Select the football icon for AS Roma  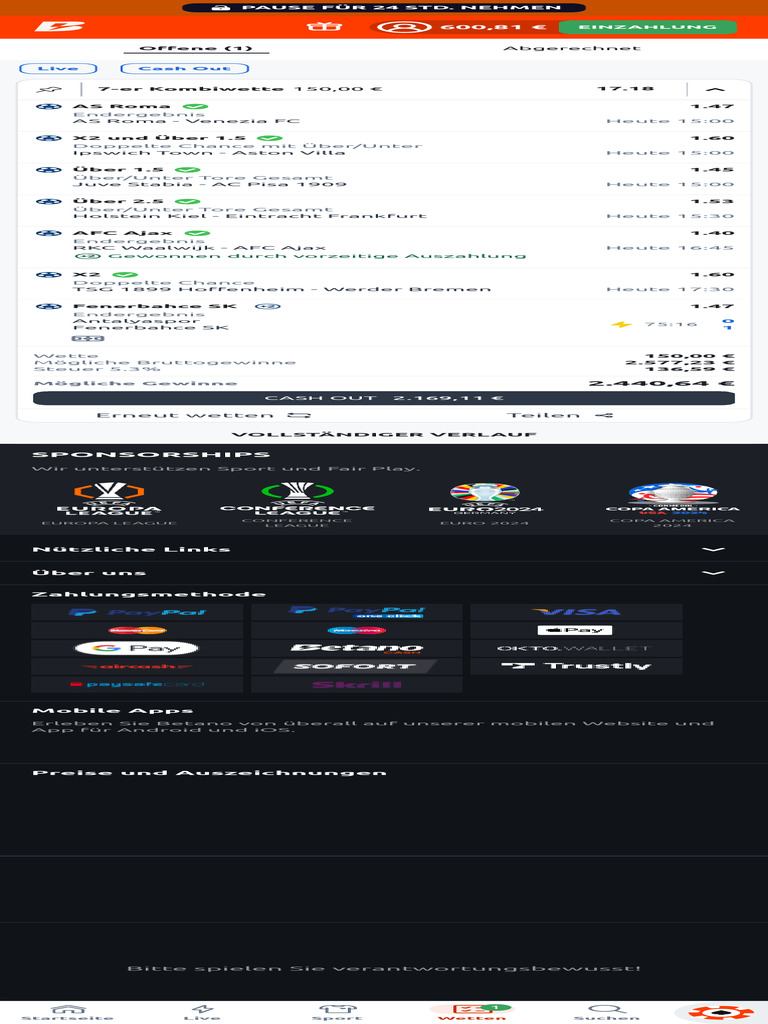pyautogui.click(x=48, y=106)
